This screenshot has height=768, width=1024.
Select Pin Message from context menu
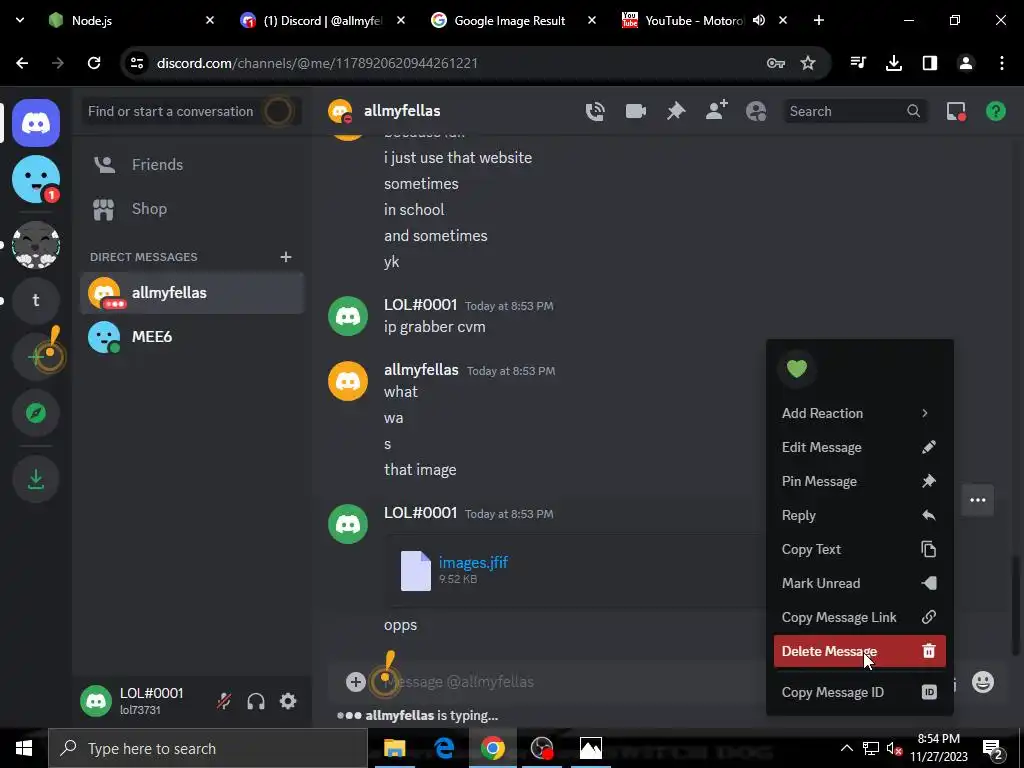[859, 481]
